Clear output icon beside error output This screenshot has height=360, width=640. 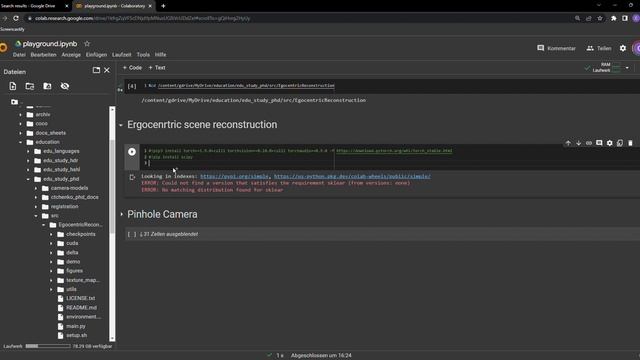[x=132, y=177]
